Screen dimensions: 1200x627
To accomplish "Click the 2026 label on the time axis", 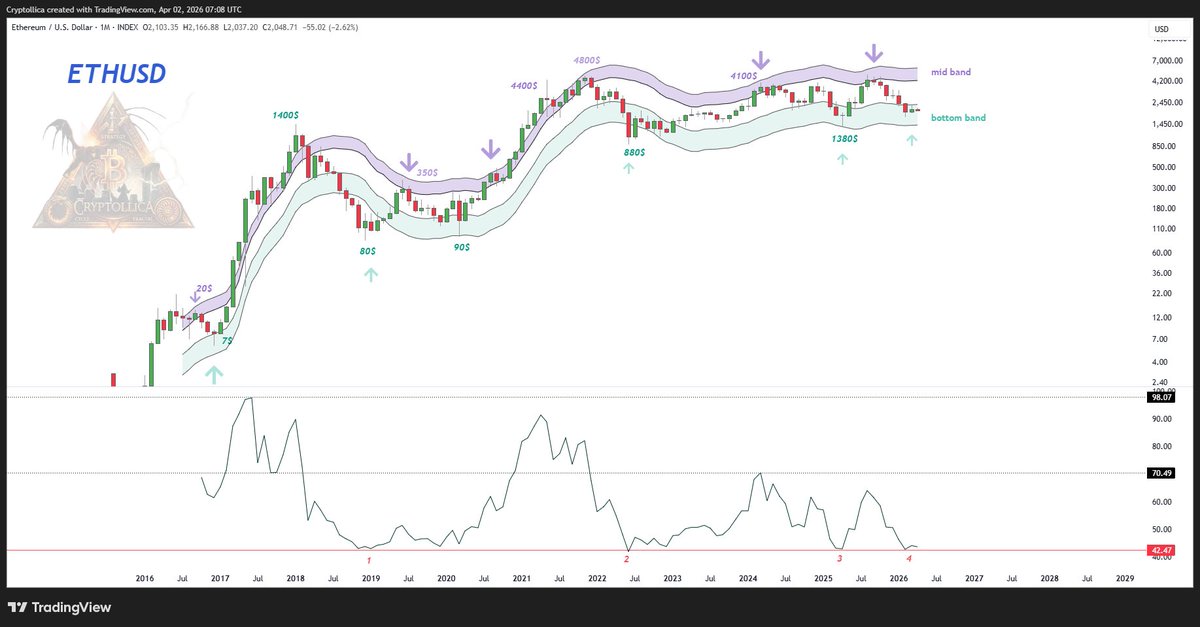I will [898, 579].
